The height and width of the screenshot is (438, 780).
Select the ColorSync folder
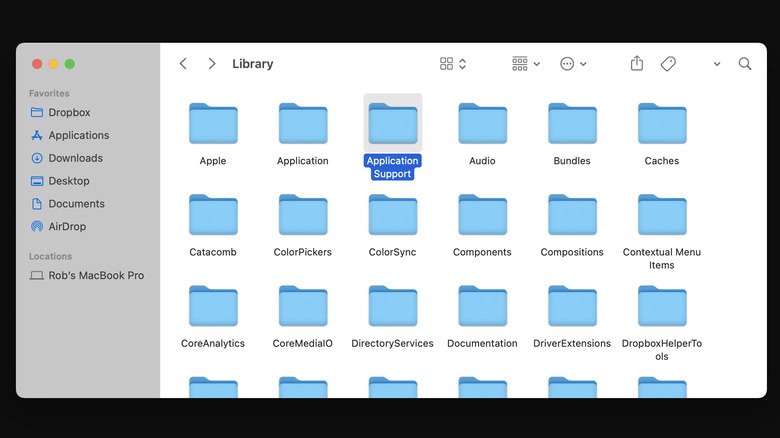pos(393,216)
